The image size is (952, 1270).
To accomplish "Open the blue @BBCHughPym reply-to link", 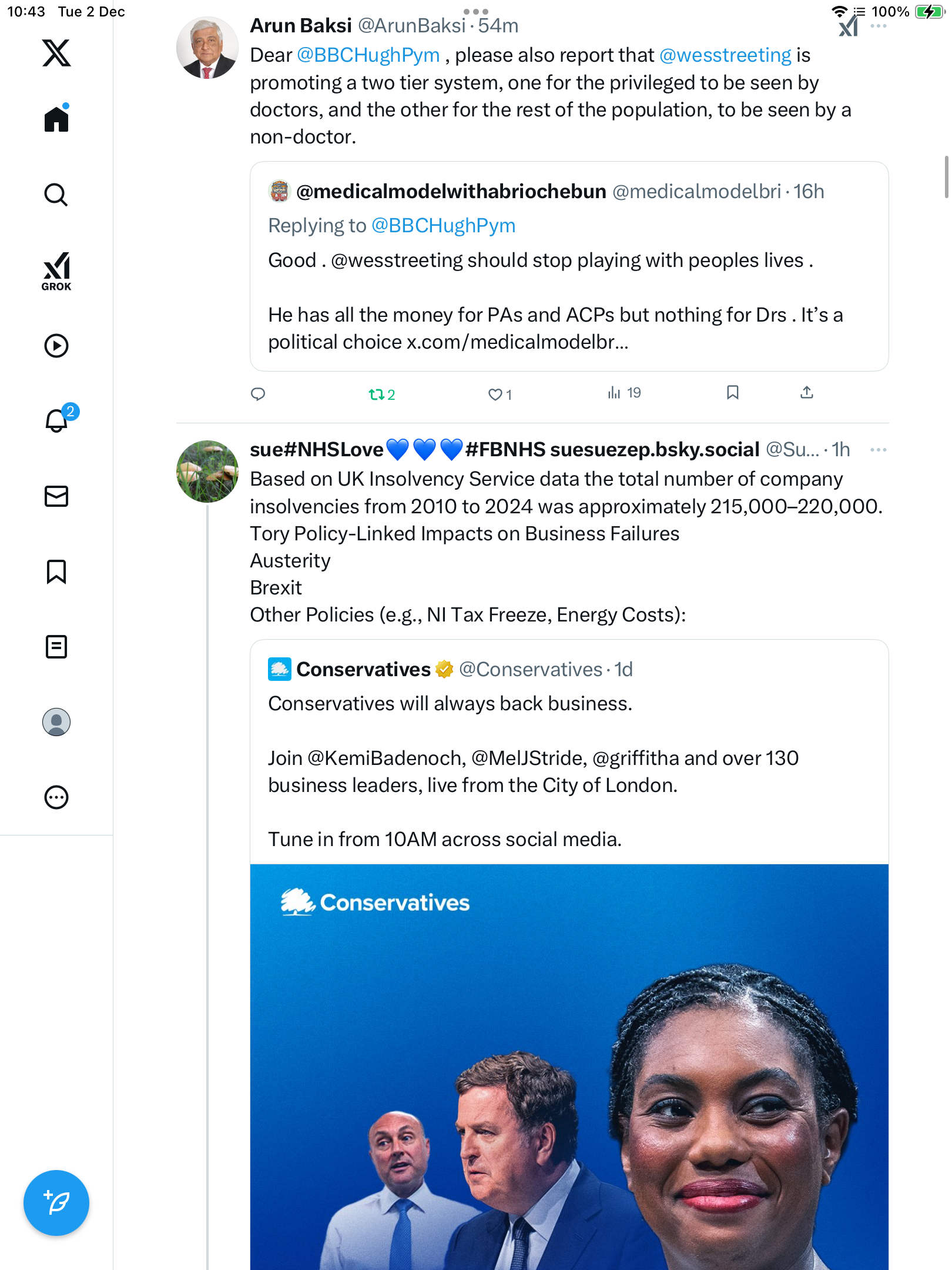I will pyautogui.click(x=443, y=226).
